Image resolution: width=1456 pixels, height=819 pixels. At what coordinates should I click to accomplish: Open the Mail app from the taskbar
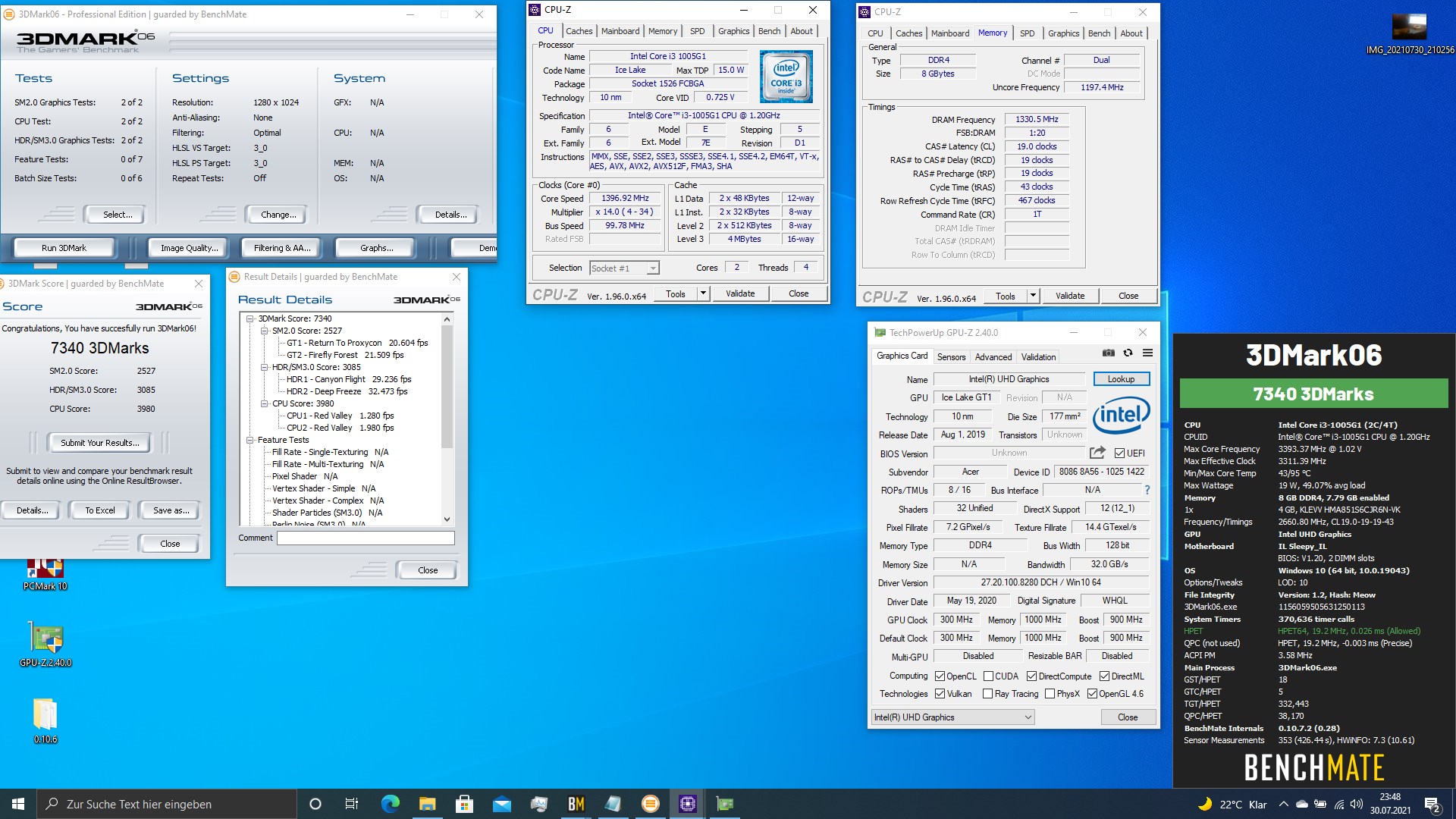tap(501, 804)
